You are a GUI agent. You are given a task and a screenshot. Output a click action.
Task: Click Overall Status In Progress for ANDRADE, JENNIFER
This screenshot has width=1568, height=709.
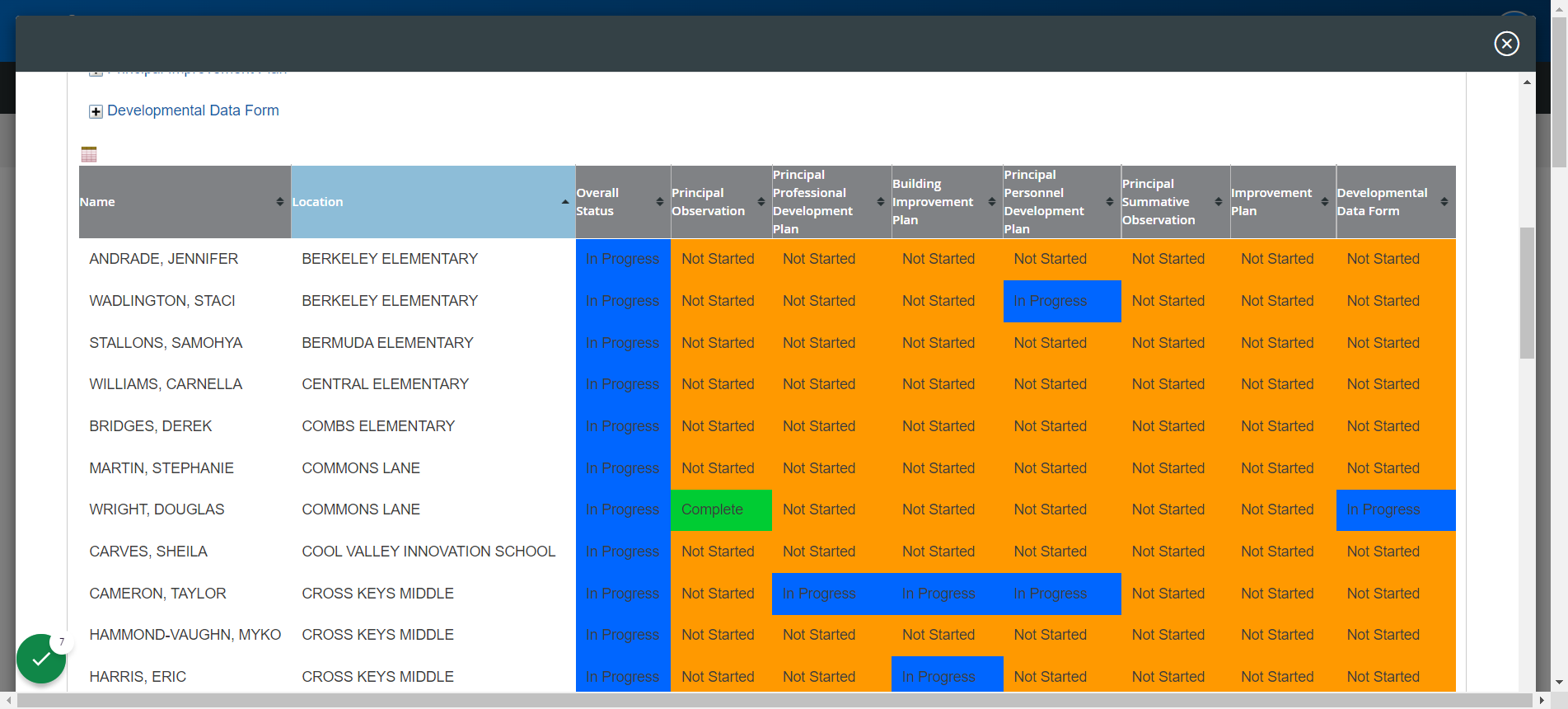(623, 259)
